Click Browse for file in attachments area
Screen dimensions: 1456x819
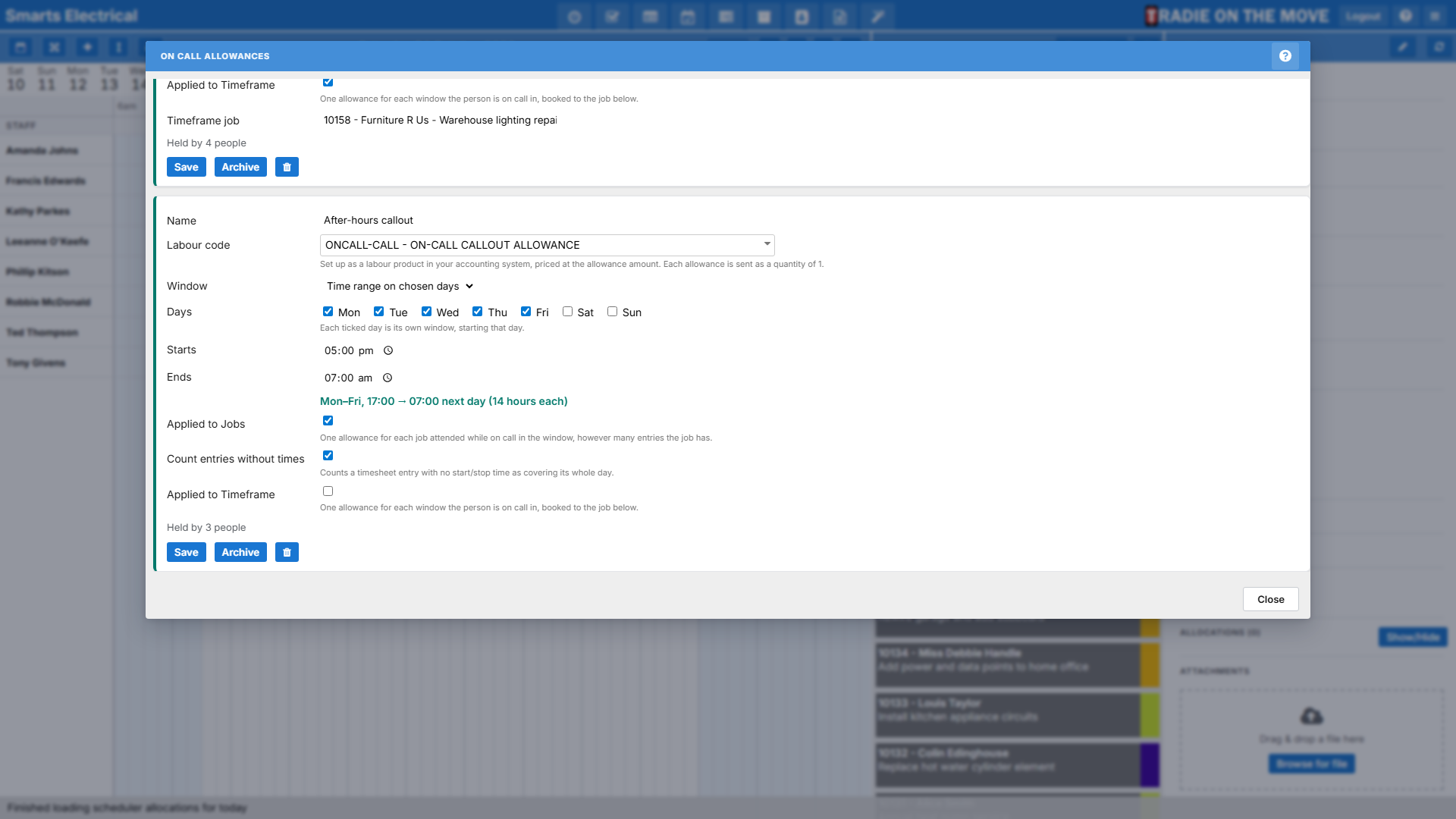[1312, 764]
